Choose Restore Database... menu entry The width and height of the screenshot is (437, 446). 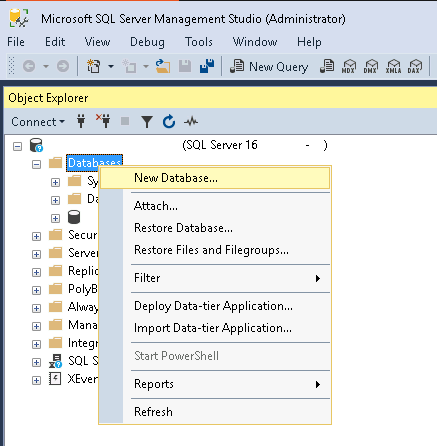(215, 228)
